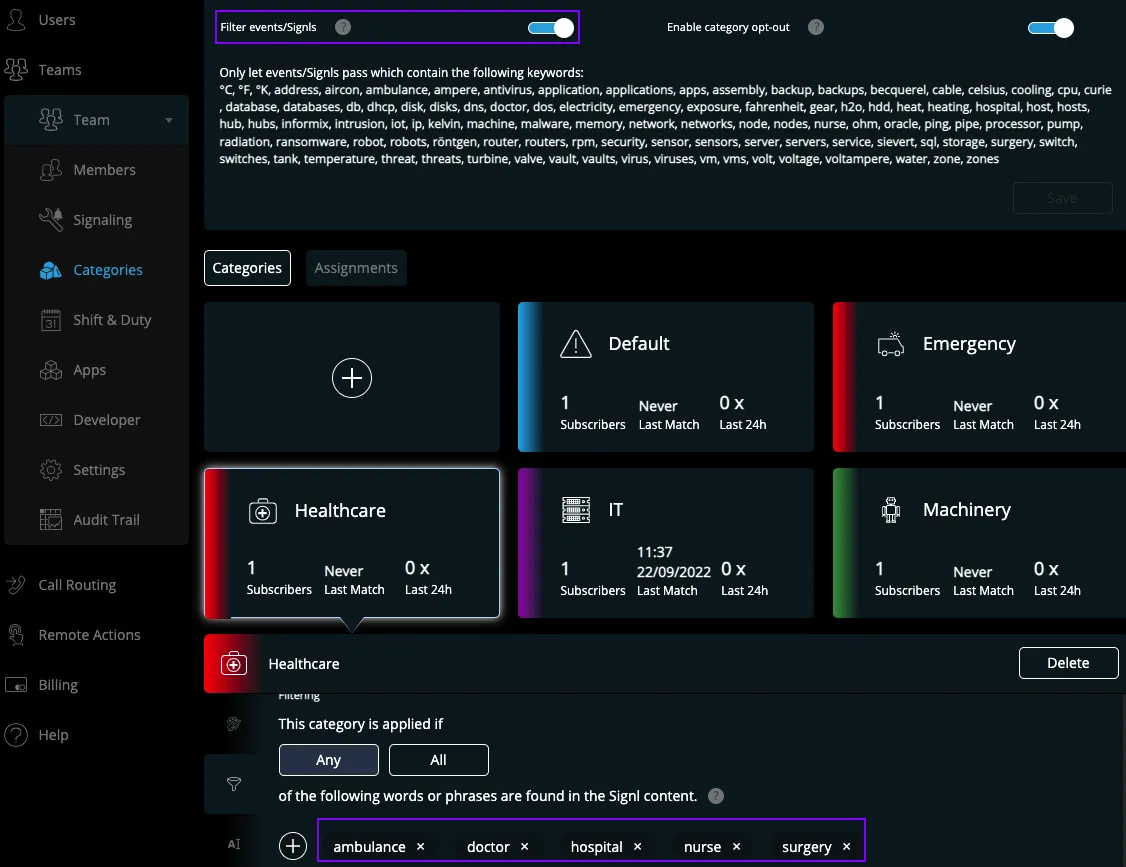Select the IT category card
Image resolution: width=1126 pixels, height=867 pixels.
[666, 543]
